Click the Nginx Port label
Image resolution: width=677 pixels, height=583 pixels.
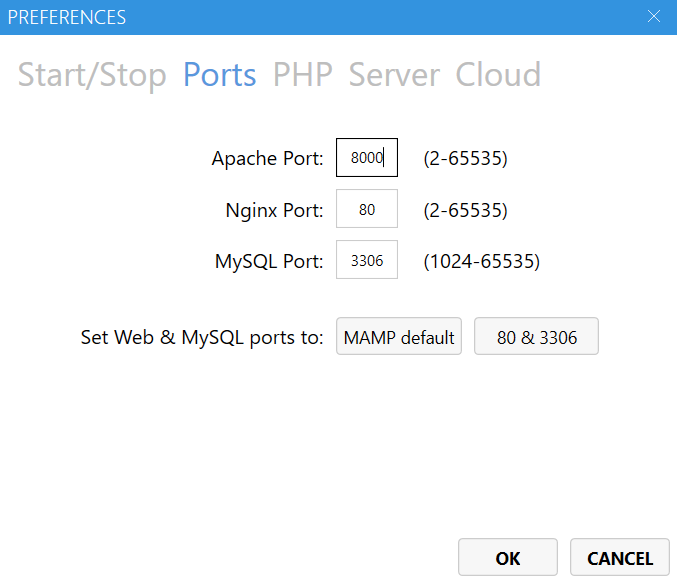pyautogui.click(x=274, y=210)
